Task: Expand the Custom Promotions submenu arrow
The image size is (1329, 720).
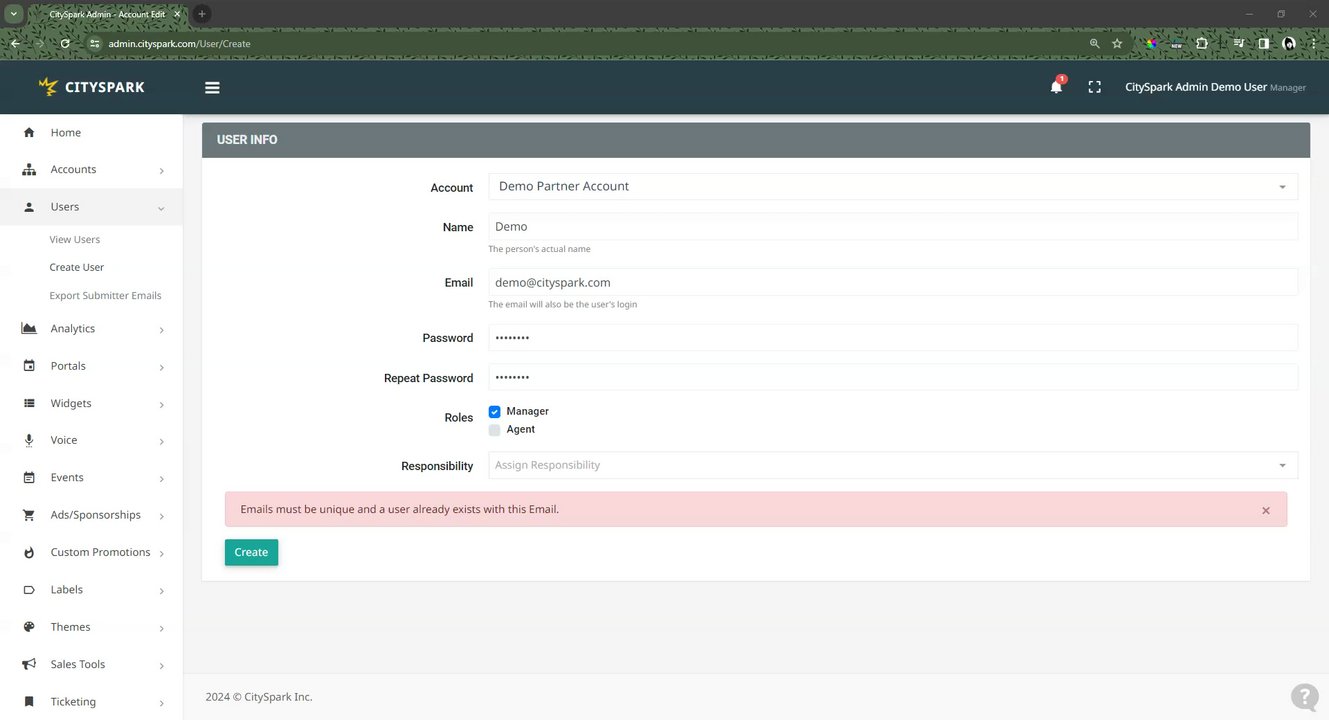Action: (x=161, y=554)
